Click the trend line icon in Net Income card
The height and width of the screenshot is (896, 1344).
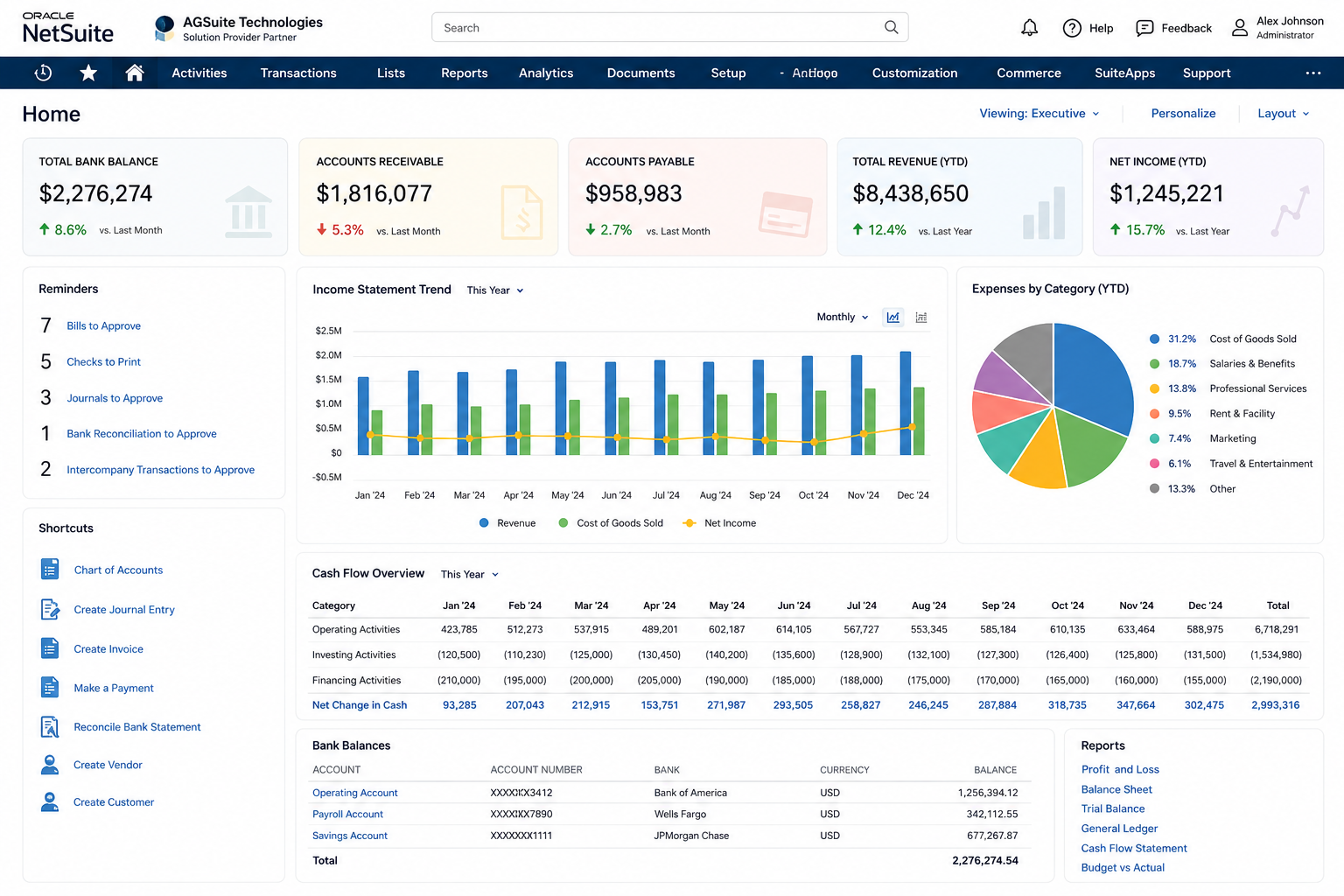click(x=1291, y=211)
